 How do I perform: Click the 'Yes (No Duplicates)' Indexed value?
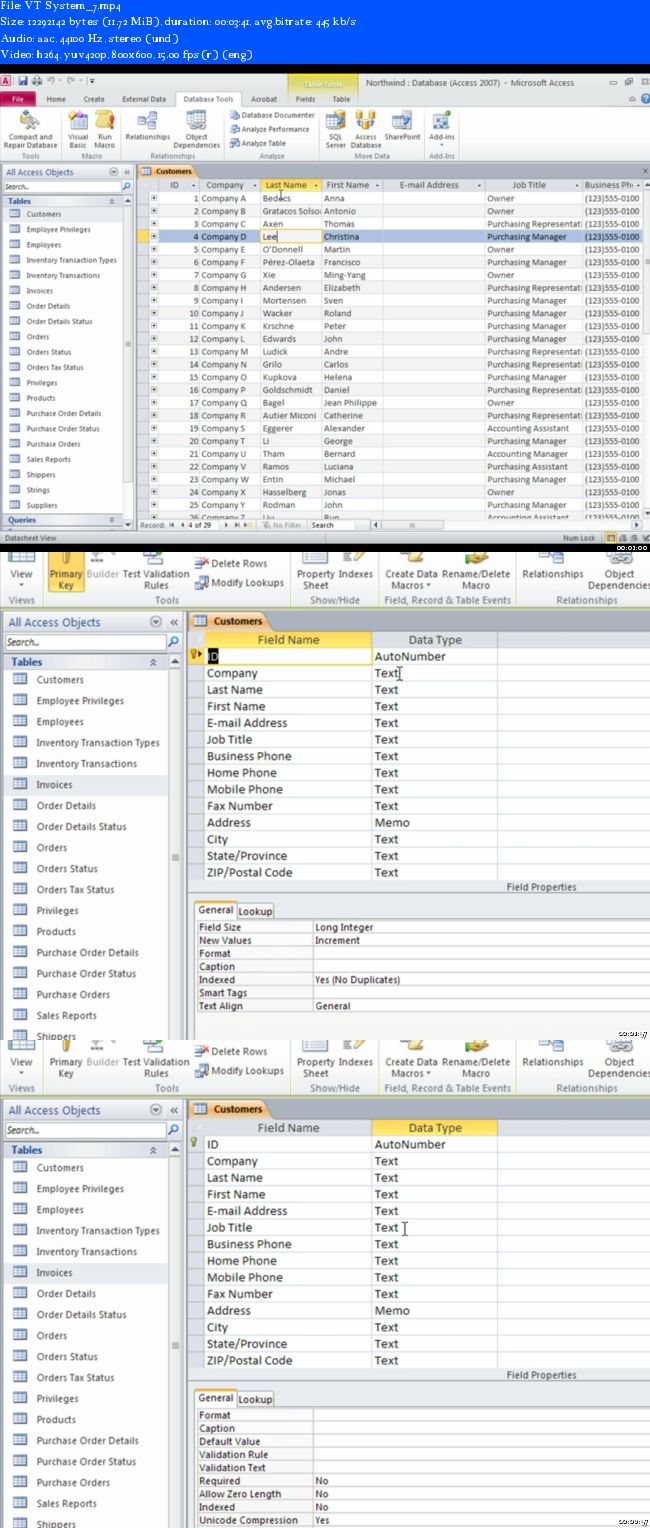click(359, 980)
